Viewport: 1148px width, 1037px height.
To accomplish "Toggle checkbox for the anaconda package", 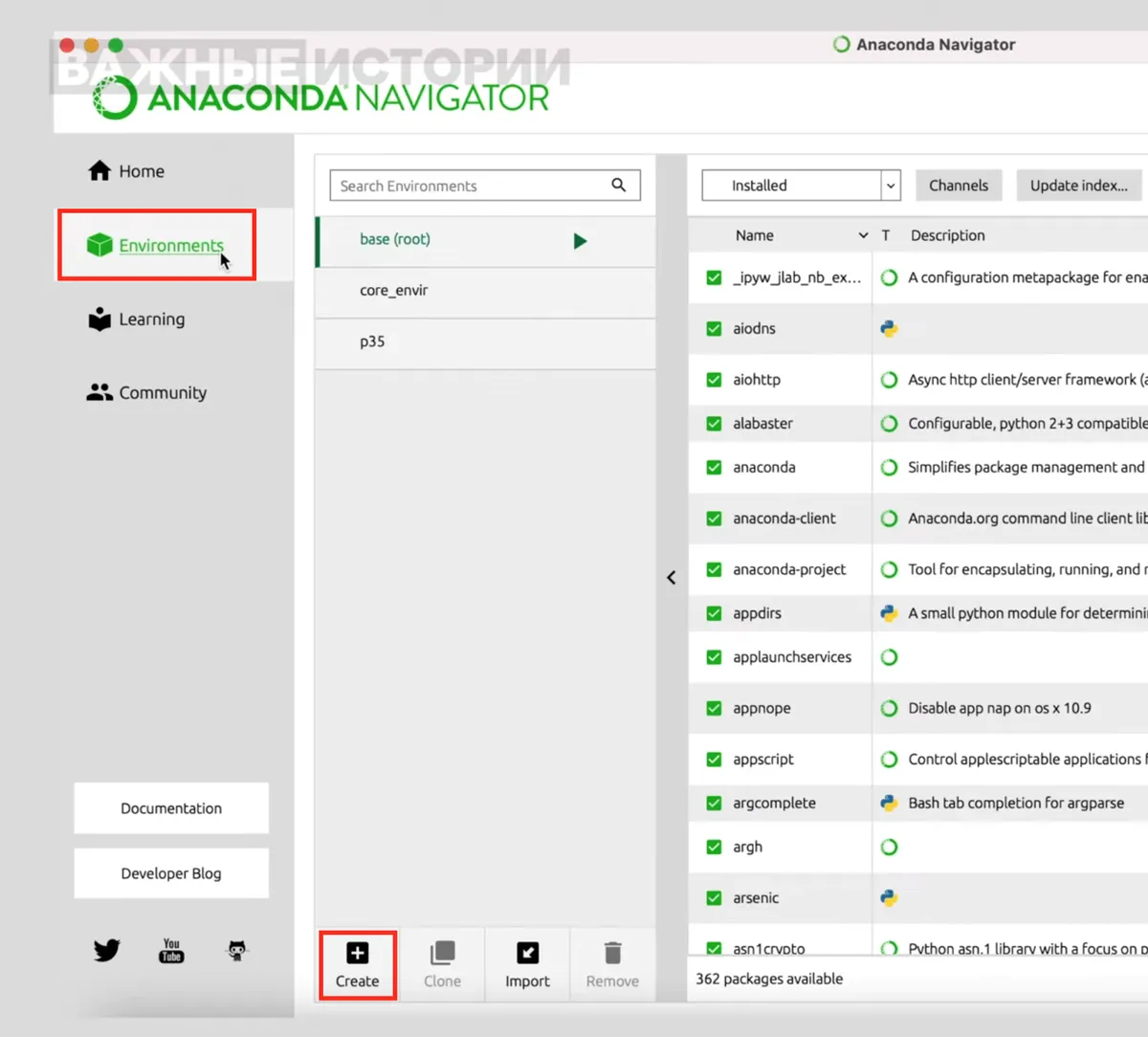I will [714, 467].
